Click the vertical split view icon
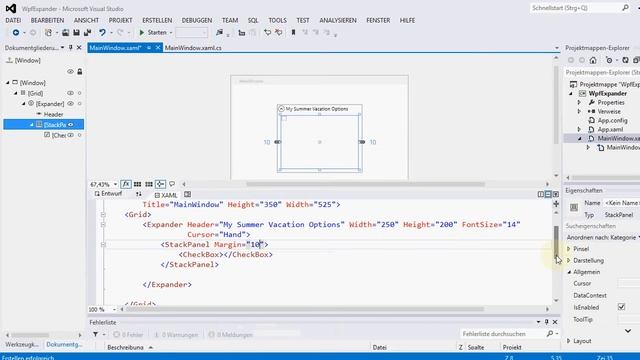 click(540, 194)
